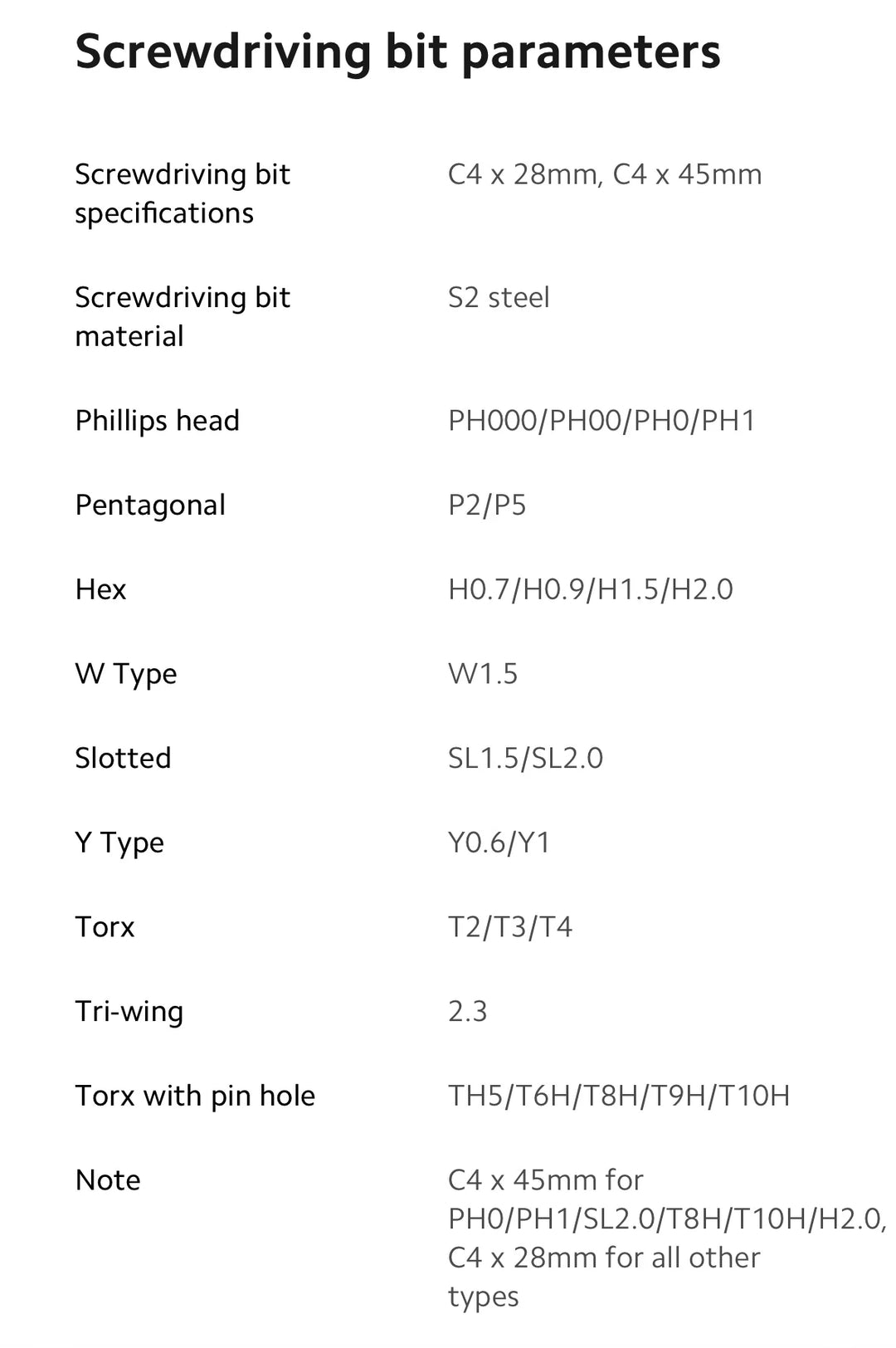
Task: Click the Torx with pin hole label
Action: pyautogui.click(x=195, y=1096)
